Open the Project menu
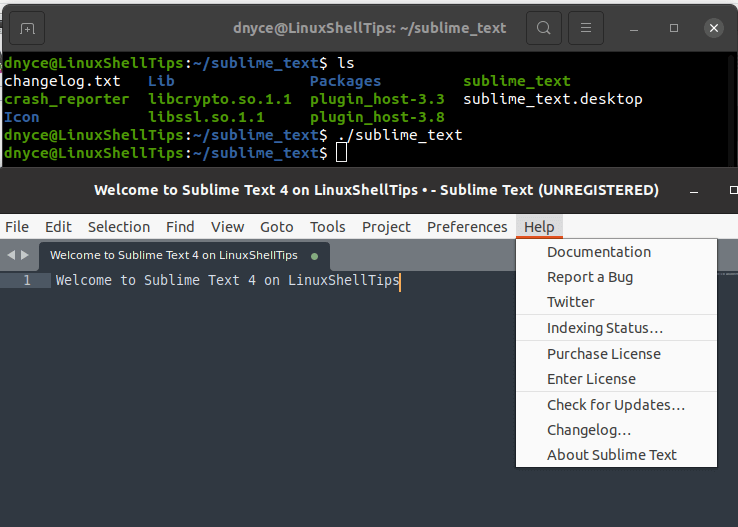This screenshot has width=738, height=527. [x=386, y=227]
